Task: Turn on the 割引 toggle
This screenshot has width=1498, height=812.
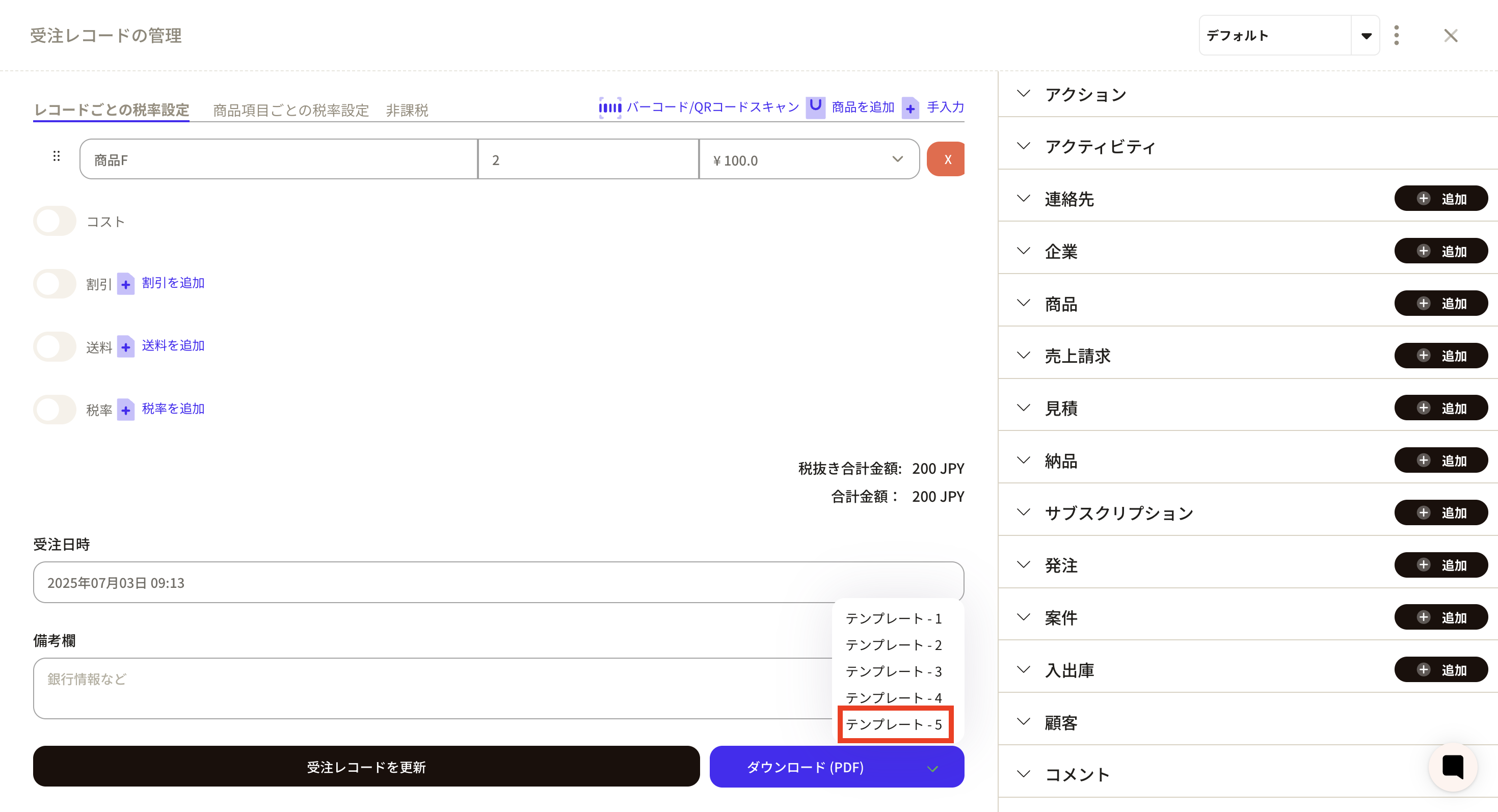Action: point(55,284)
